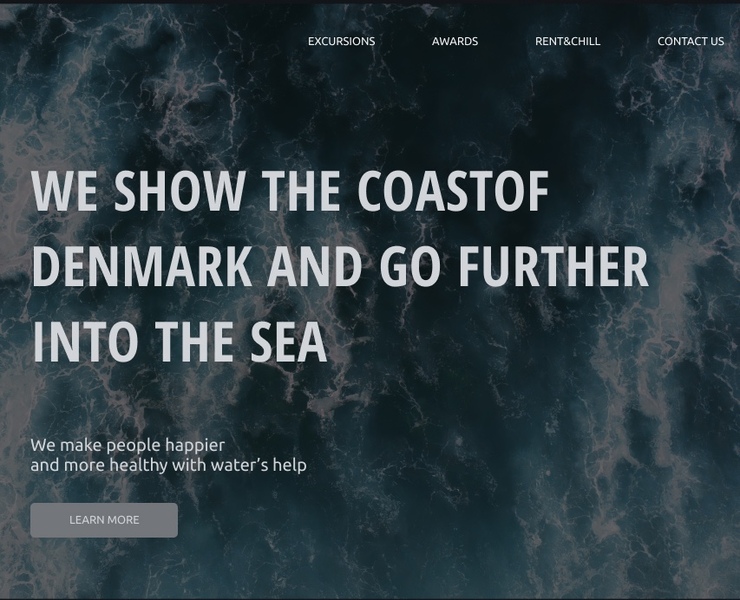
Task: Click the word SHOW in the headline
Action: point(178,191)
